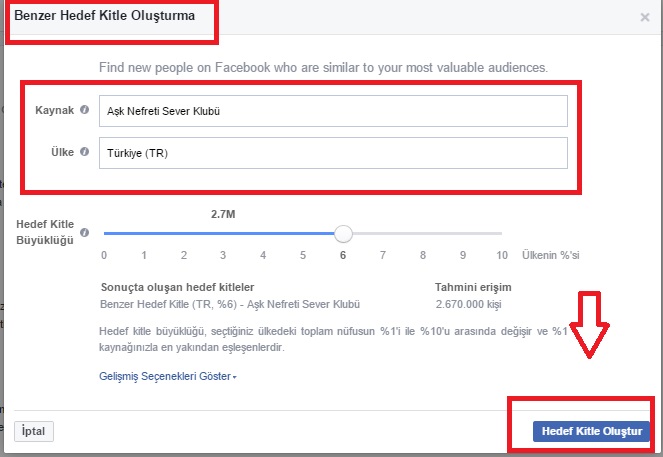Select the 5 percent tick on slider
The height and width of the screenshot is (457, 663).
click(303, 255)
